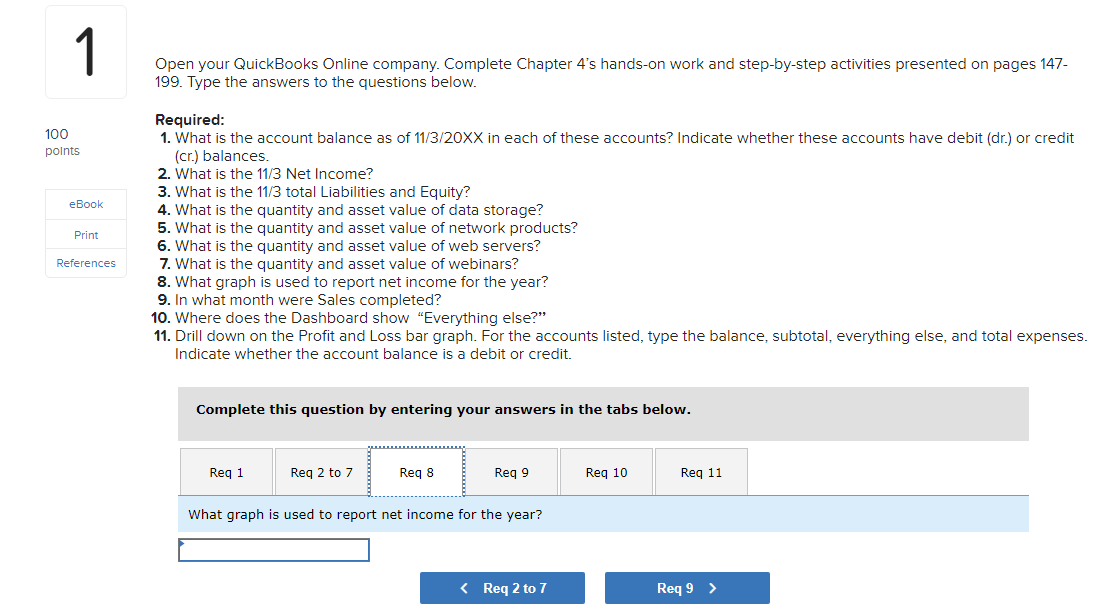This screenshot has height=612, width=1117.
Task: Open the Req 11 tab
Action: [x=701, y=471]
